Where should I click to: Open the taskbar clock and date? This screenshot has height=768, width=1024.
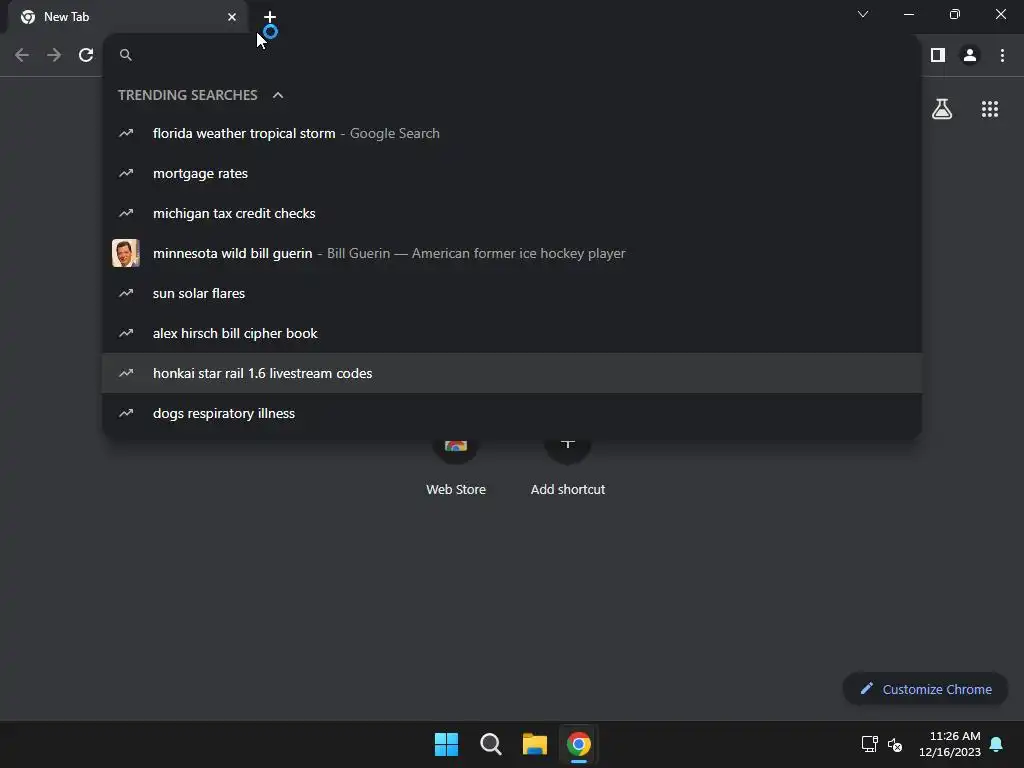[x=950, y=744]
